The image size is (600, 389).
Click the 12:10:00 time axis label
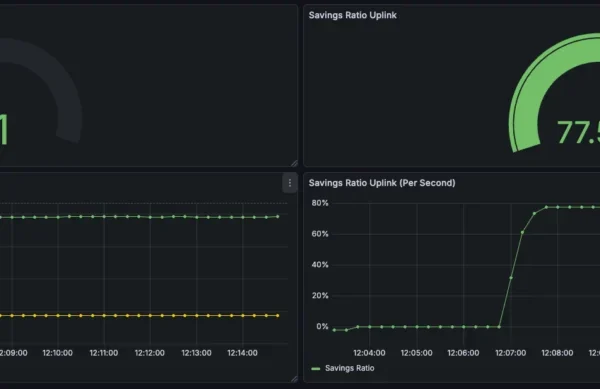tap(57, 353)
